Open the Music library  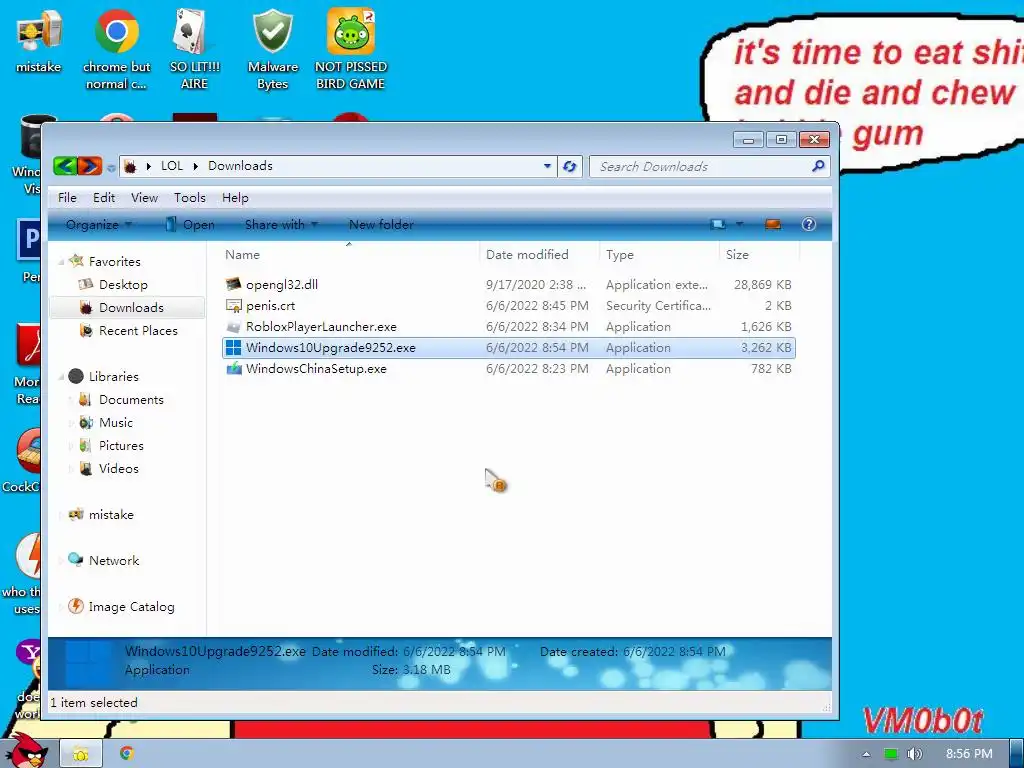[116, 423]
